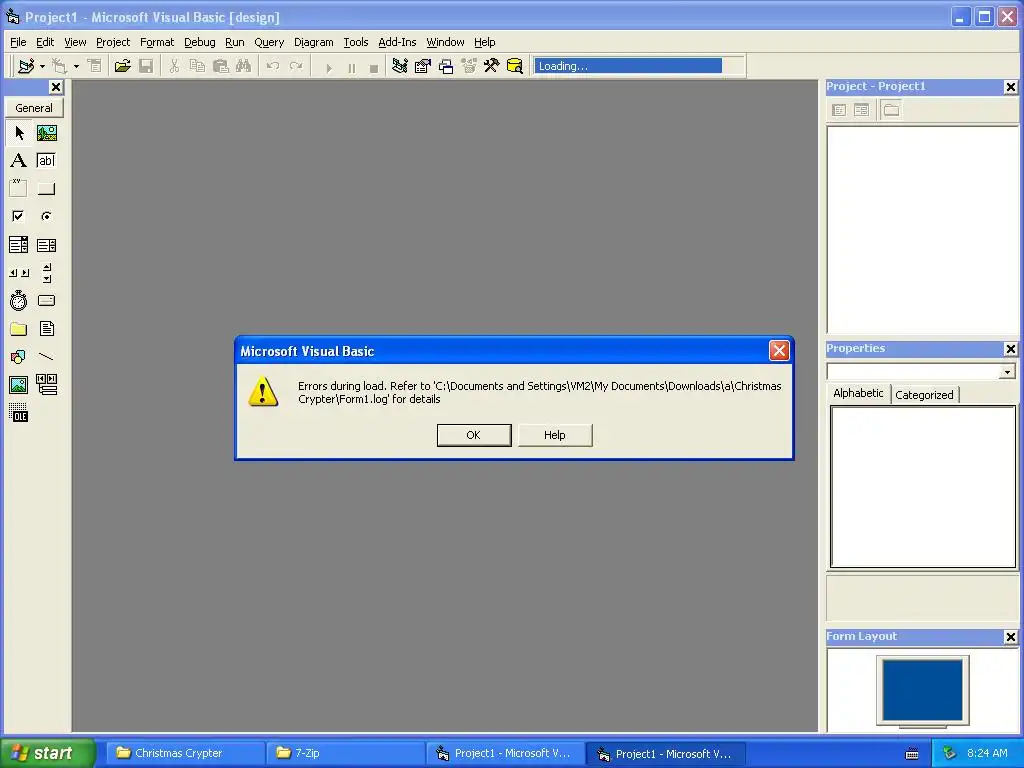Screen dimensions: 1024x768
Task: Toggle Folders in Project panel
Action: [891, 110]
